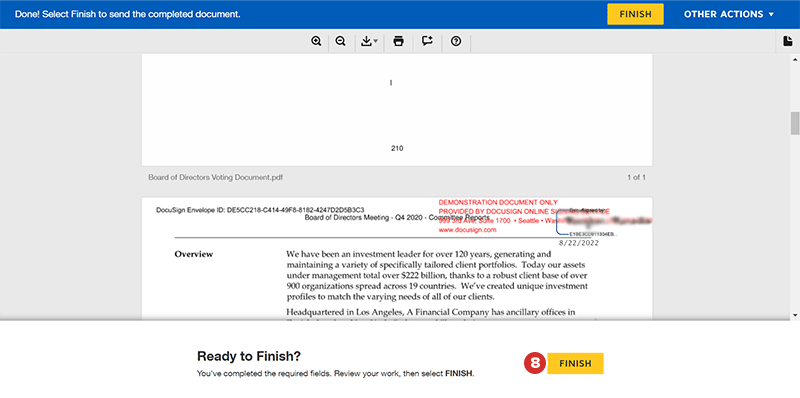The width and height of the screenshot is (800, 398).
Task: Select the signed signature block
Action: coord(604,221)
